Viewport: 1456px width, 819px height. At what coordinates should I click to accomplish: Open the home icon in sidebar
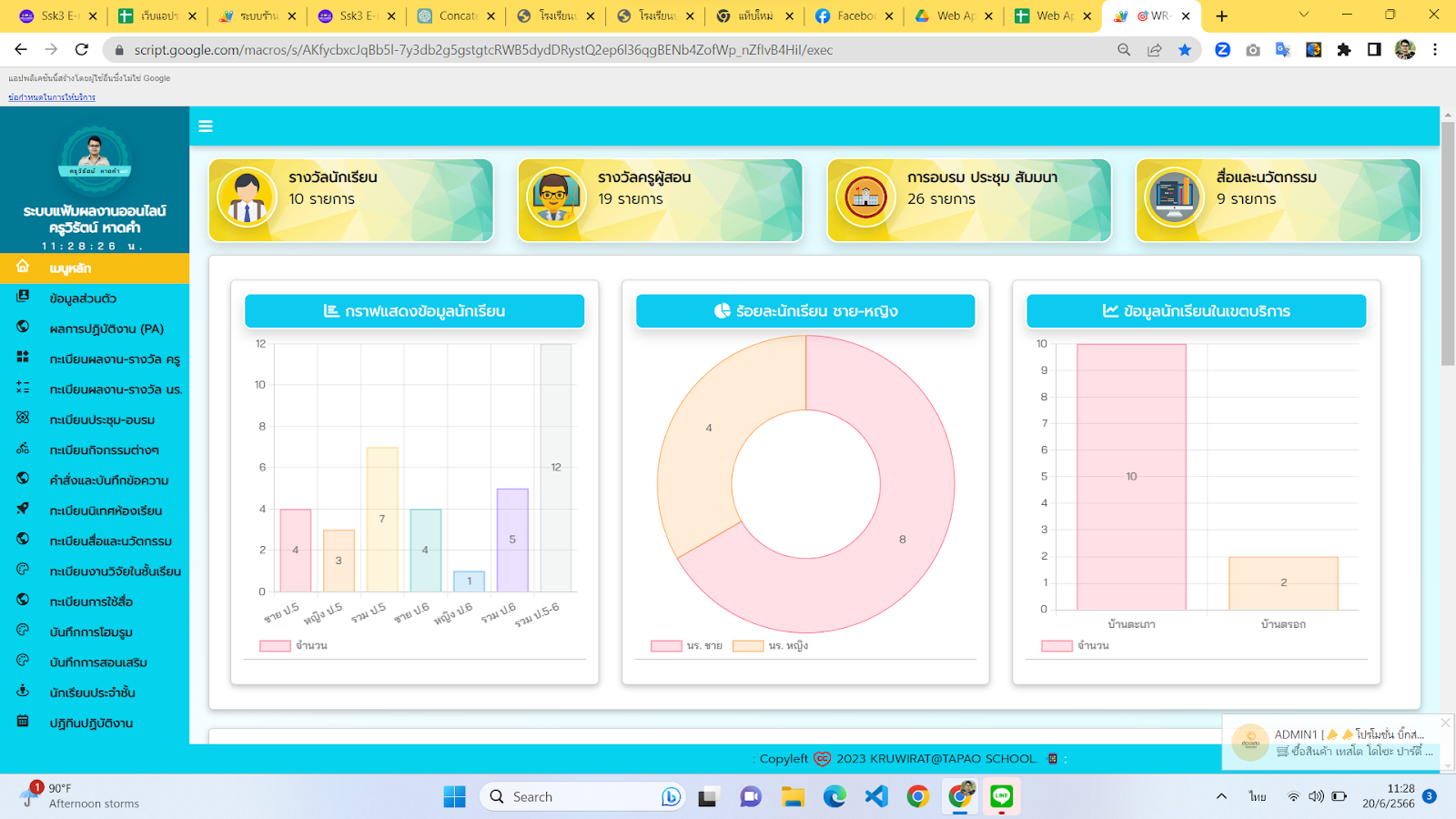point(23,267)
